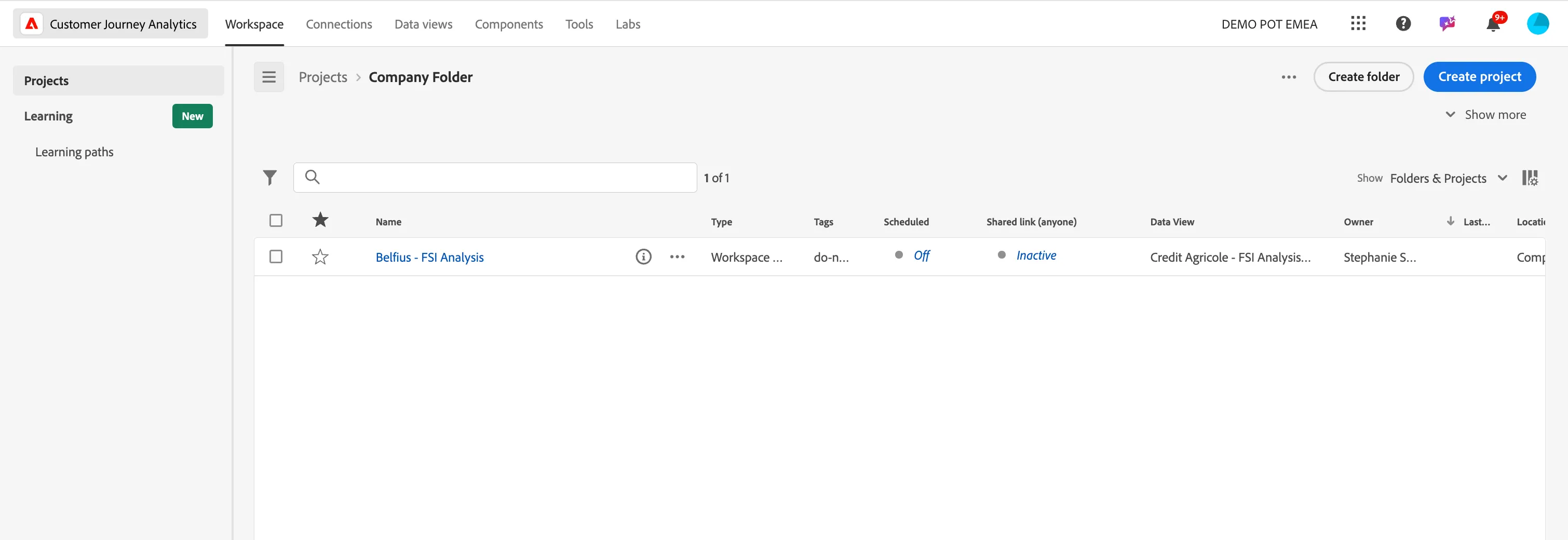Open the Connections tab
This screenshot has width=1568, height=540.
pos(339,24)
